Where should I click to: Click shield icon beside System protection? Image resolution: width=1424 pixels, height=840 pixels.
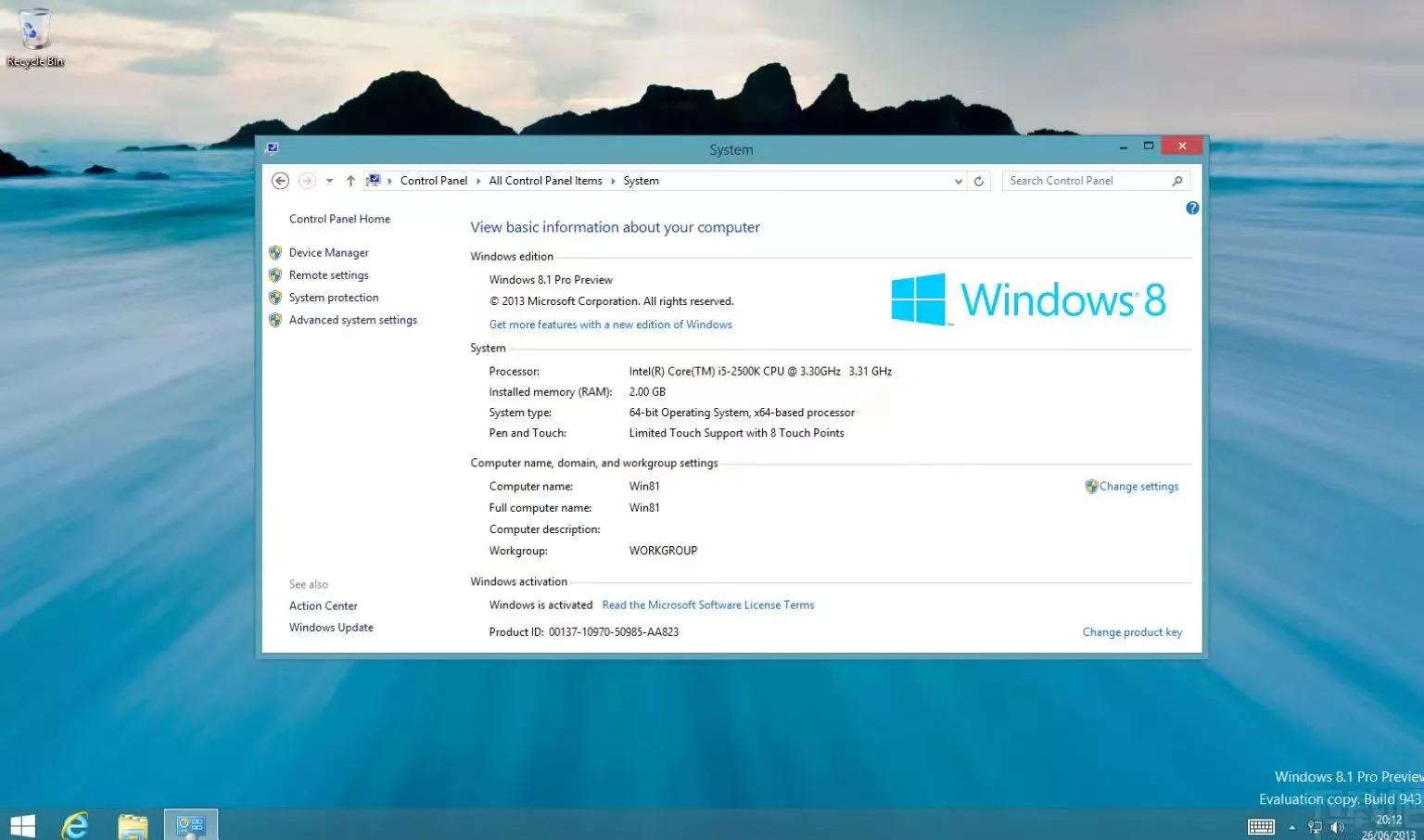click(x=275, y=298)
